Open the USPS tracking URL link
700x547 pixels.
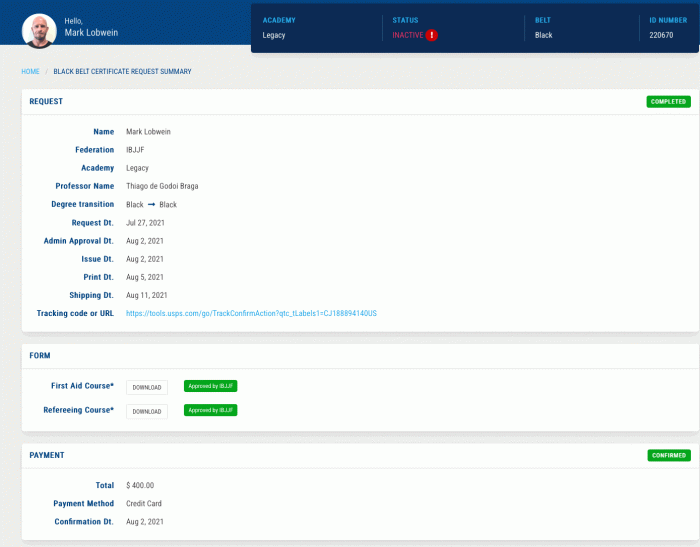251,313
